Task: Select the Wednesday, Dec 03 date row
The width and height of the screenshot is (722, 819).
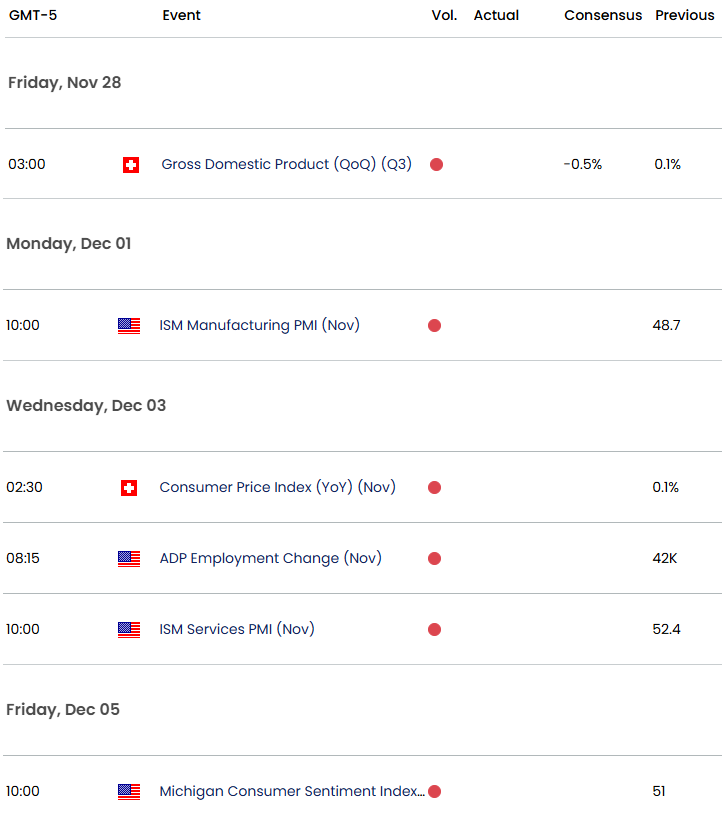Action: [86, 405]
